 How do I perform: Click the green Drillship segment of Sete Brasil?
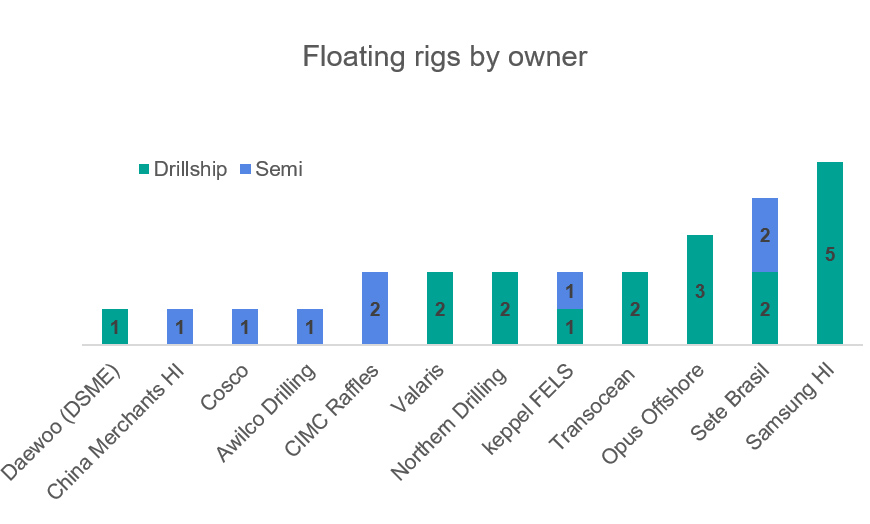765,308
